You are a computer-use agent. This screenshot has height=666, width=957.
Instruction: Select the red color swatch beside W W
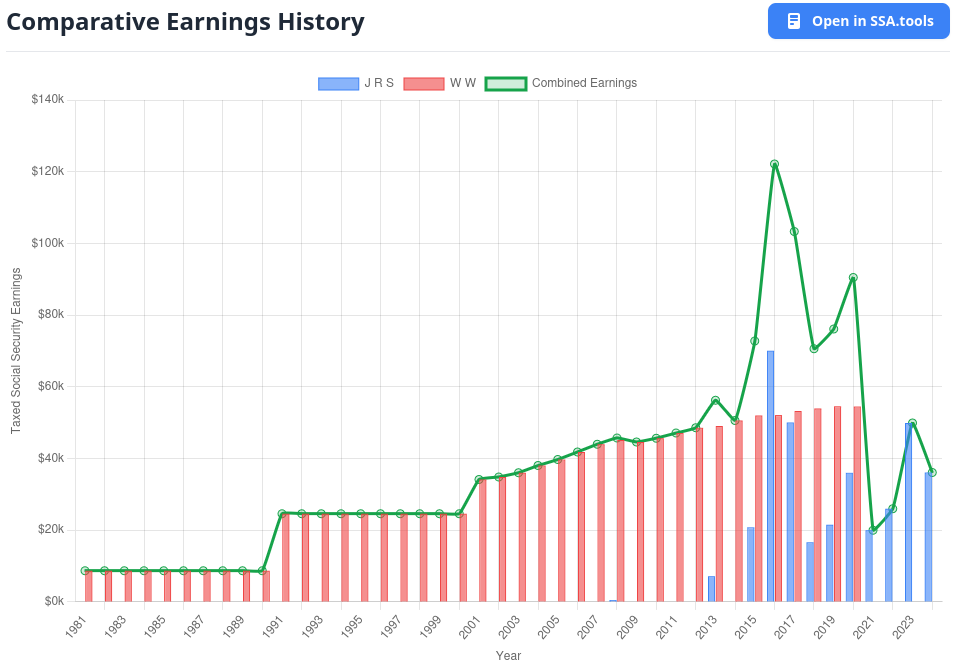425,83
